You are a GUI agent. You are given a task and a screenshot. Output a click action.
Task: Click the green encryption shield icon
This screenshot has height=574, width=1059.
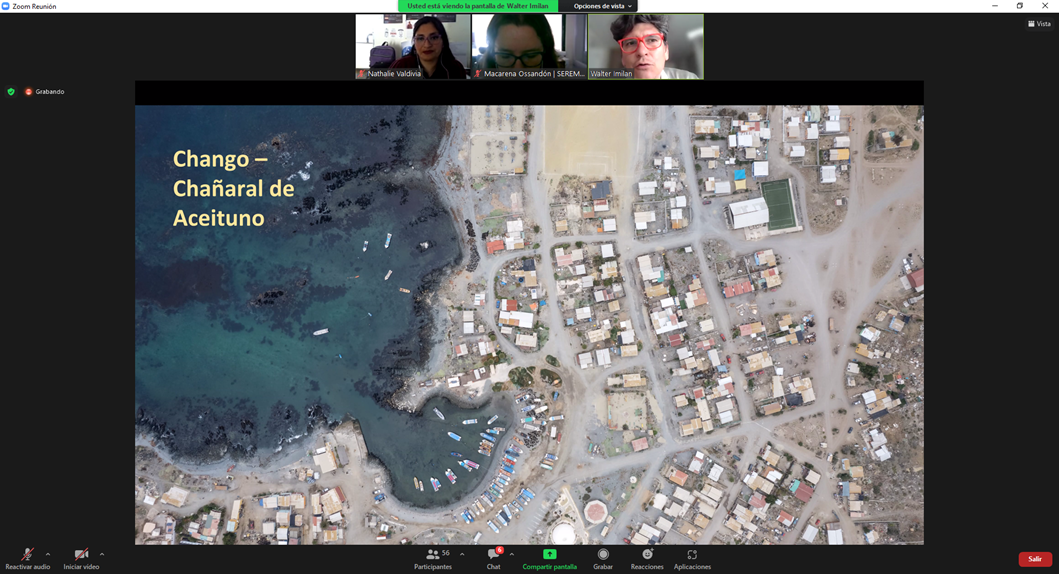point(11,92)
